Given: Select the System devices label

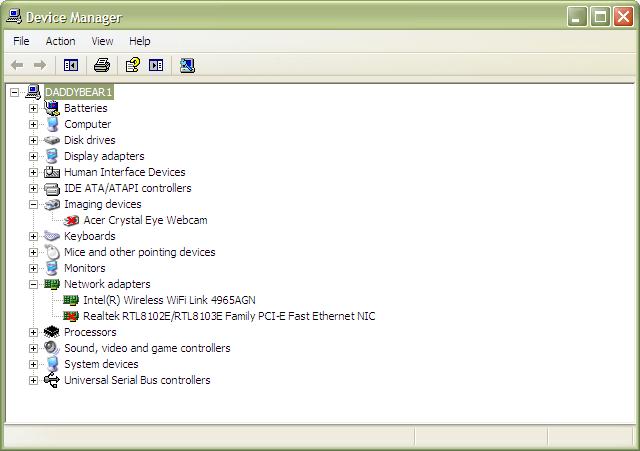Looking at the screenshot, I should [101, 364].
